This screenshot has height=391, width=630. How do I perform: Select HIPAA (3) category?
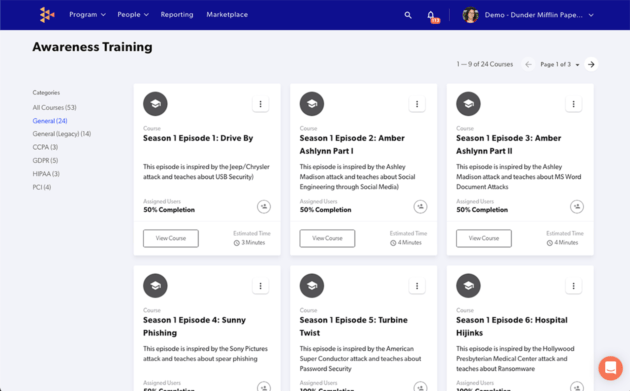coord(46,174)
